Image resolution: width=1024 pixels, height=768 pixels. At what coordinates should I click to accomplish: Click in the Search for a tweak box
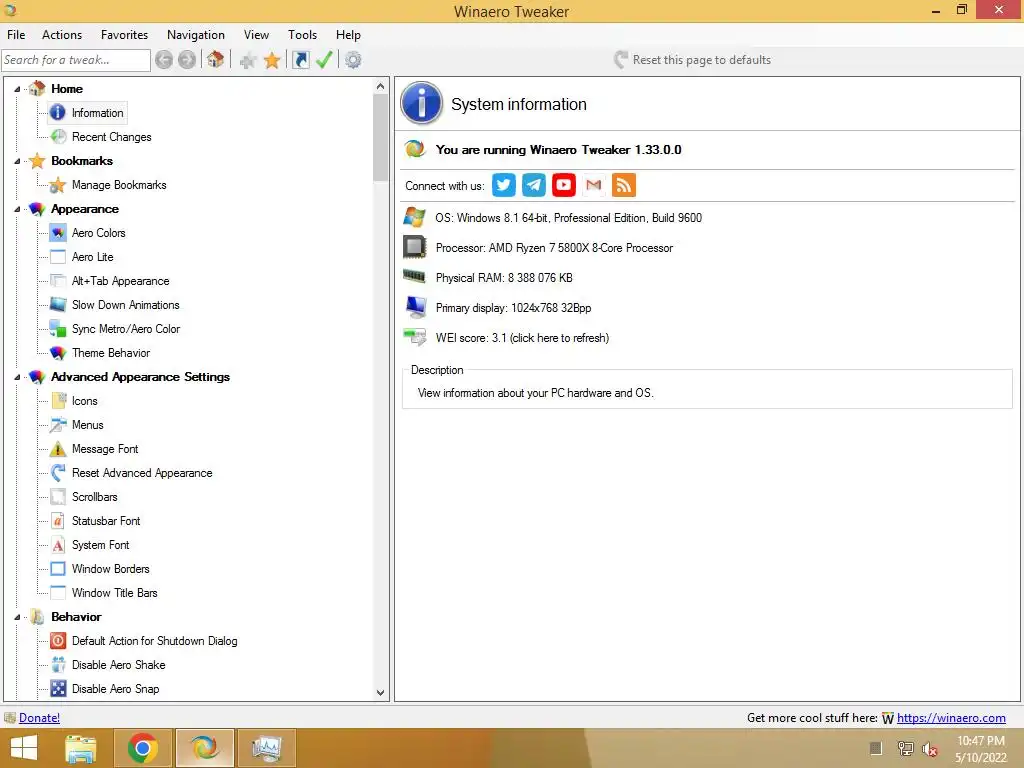click(x=76, y=60)
